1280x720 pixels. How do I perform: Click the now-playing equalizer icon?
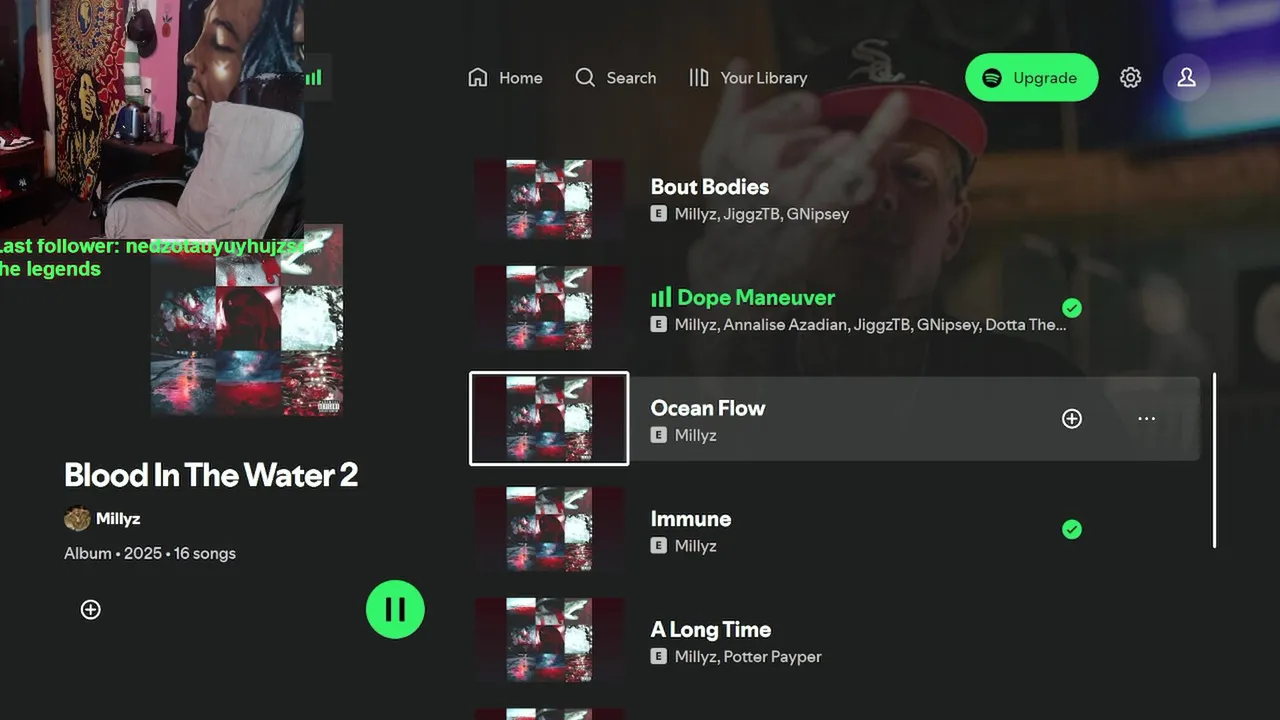314,78
